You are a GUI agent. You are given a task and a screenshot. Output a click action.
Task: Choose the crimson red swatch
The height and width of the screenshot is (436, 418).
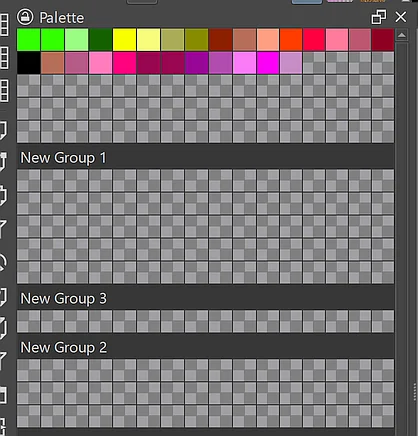click(314, 39)
